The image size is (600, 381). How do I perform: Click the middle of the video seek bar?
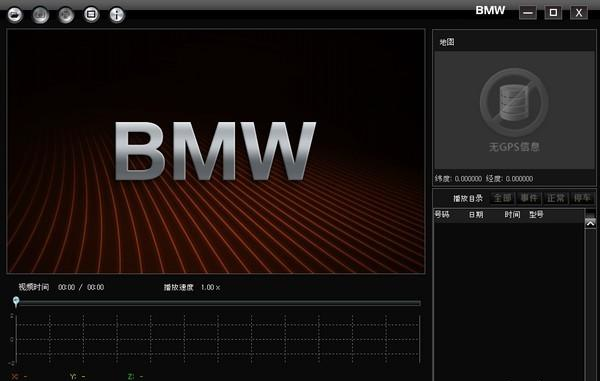click(218, 303)
